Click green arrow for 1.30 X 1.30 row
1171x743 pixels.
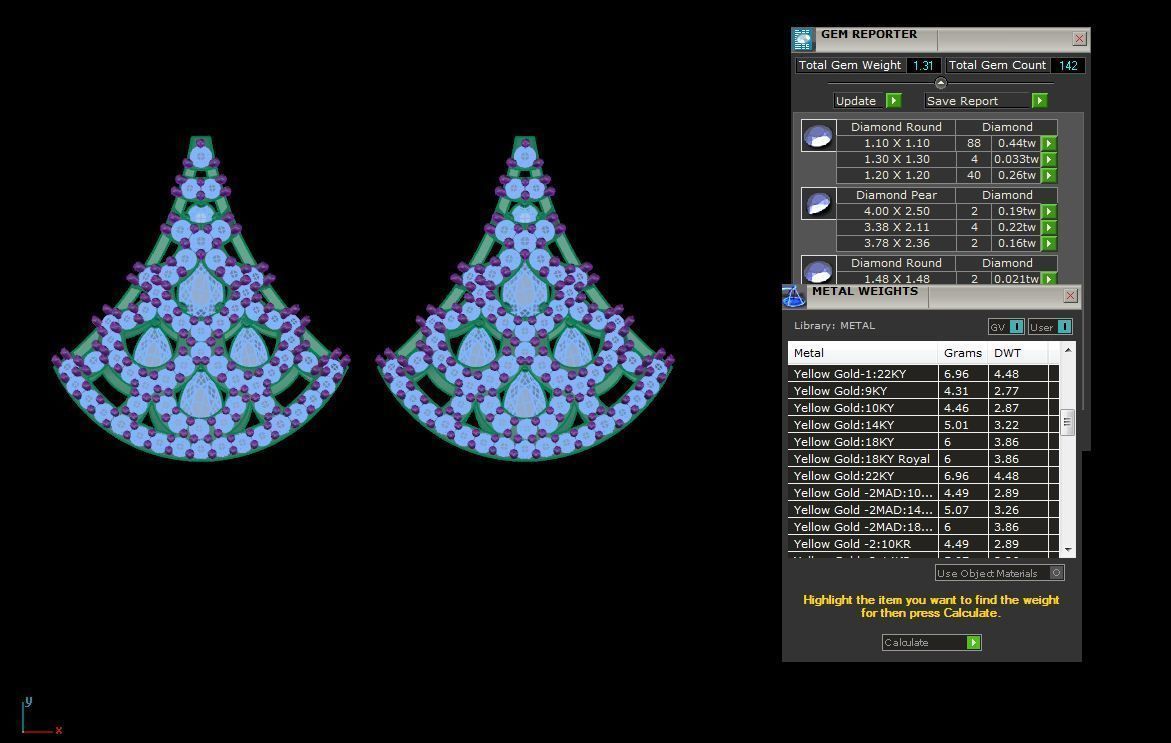coord(1049,159)
